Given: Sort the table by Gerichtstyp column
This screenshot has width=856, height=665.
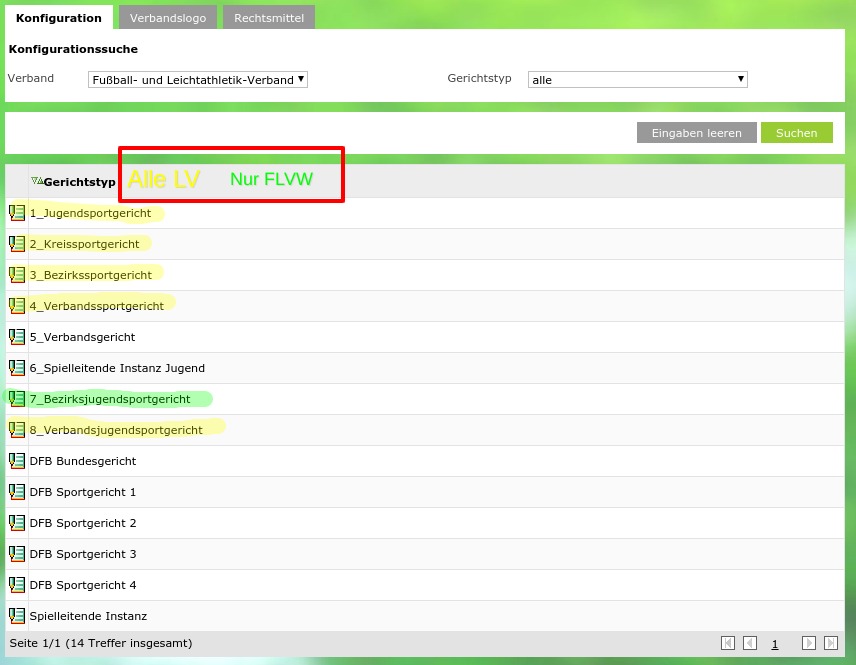Looking at the screenshot, I should tap(79, 182).
